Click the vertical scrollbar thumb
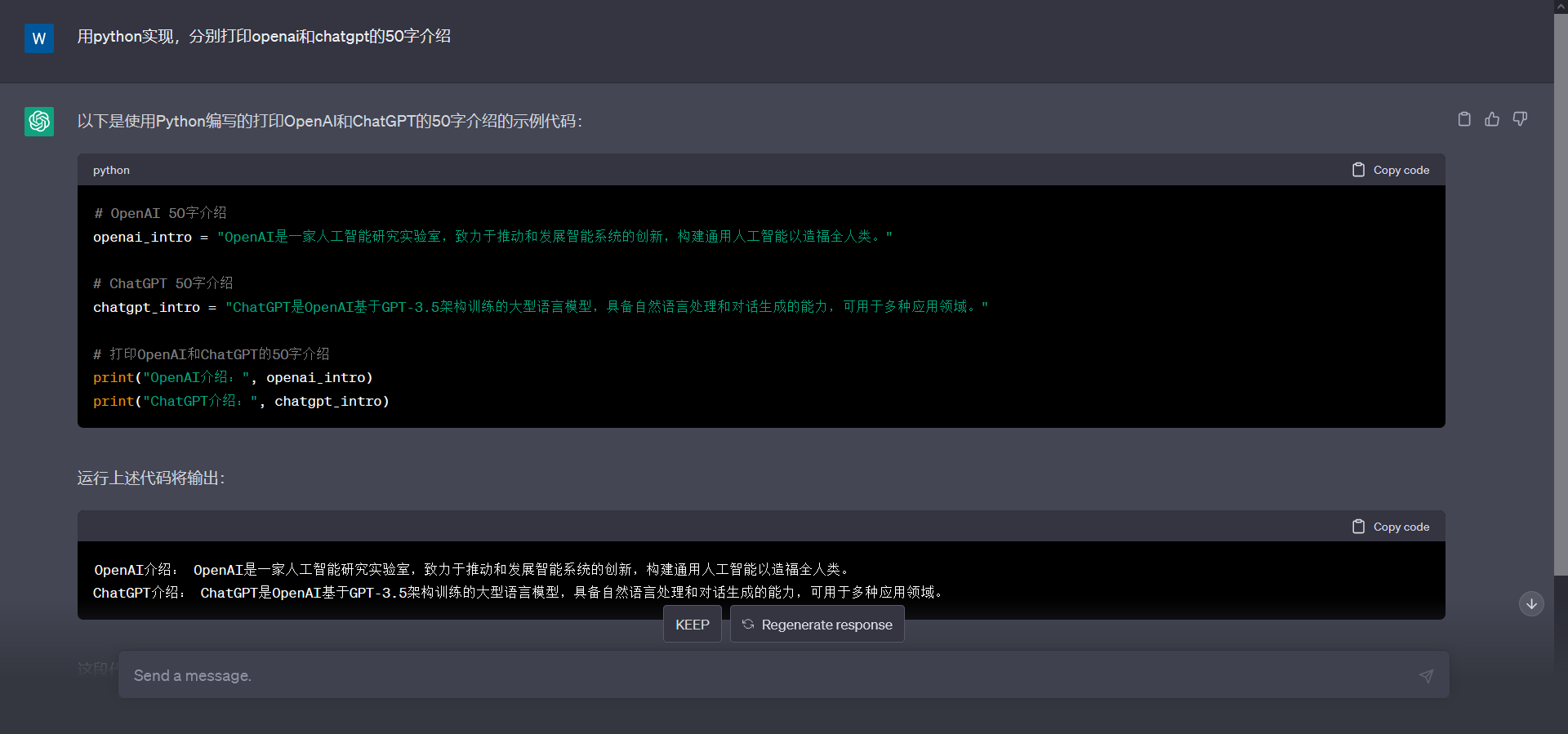 tap(1561, 294)
